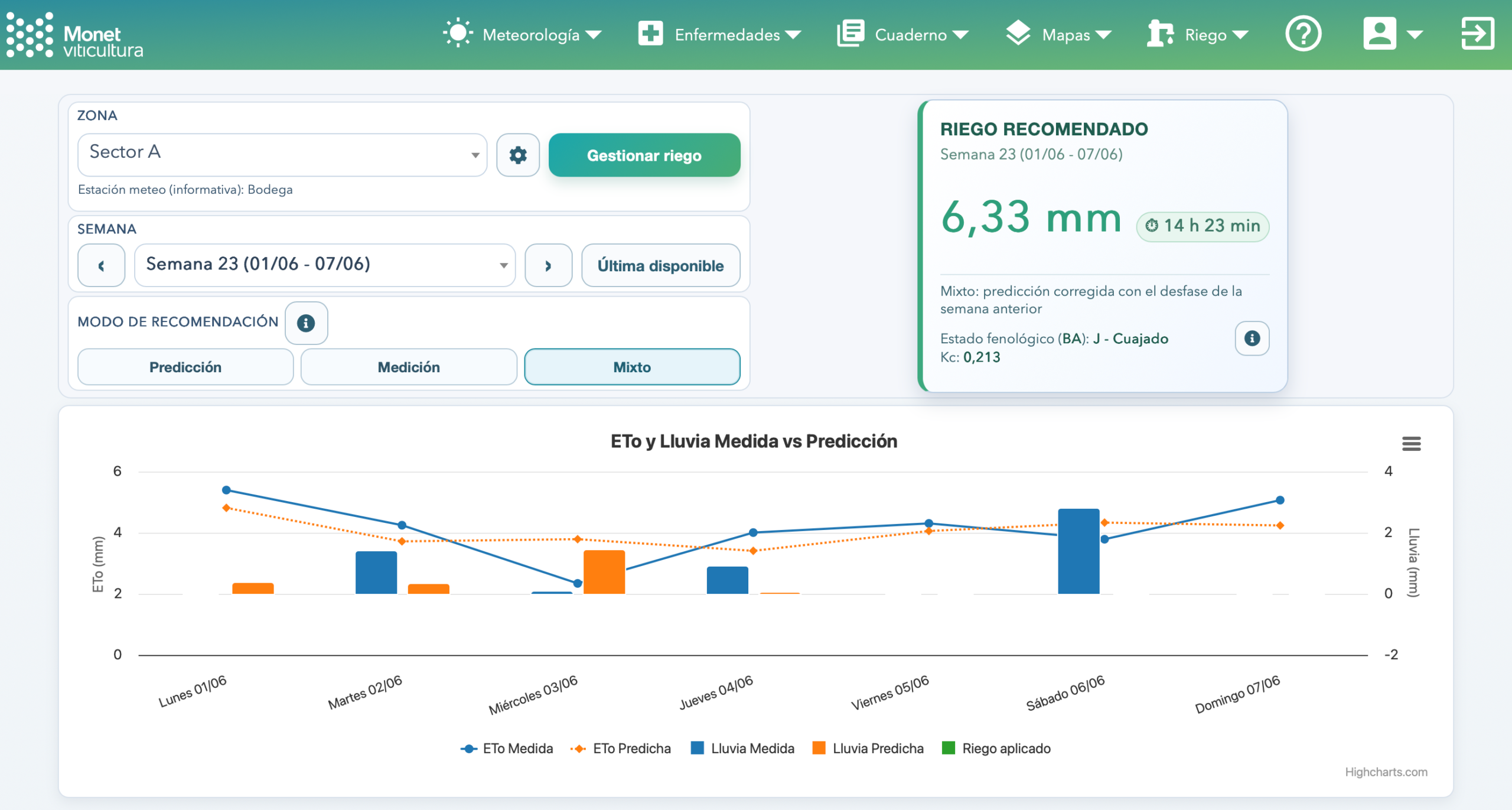Go to next week arrow
The height and width of the screenshot is (810, 1512).
[x=548, y=265]
